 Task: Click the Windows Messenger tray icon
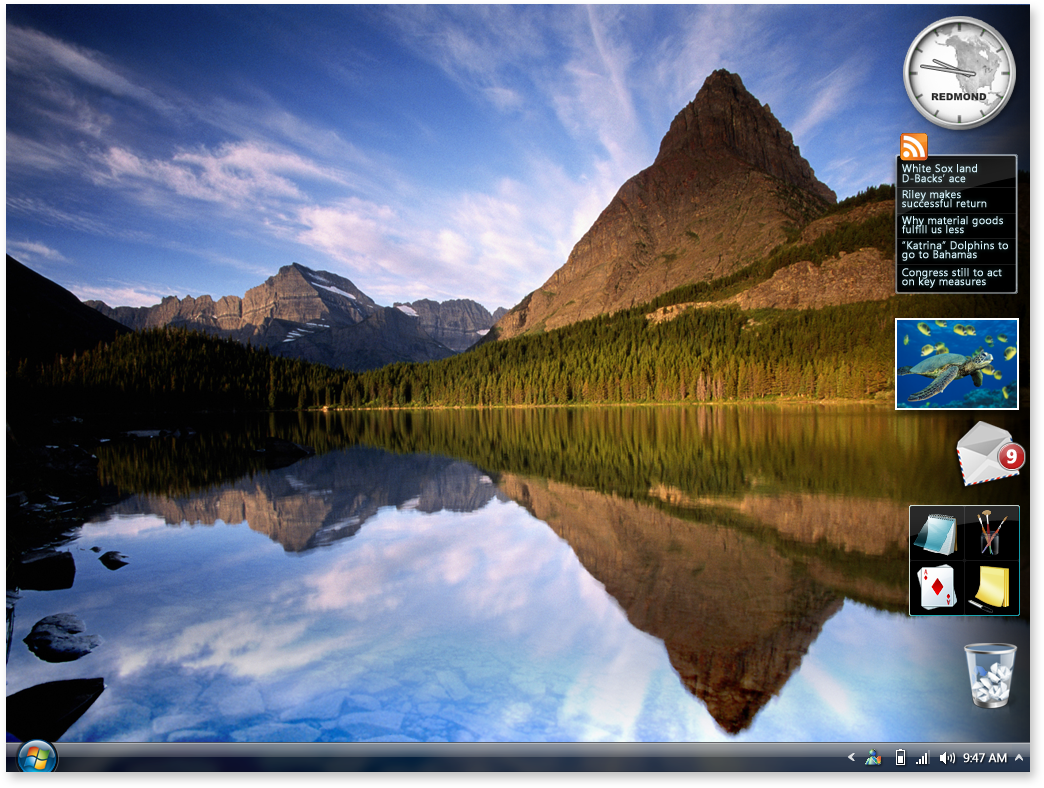(x=873, y=758)
